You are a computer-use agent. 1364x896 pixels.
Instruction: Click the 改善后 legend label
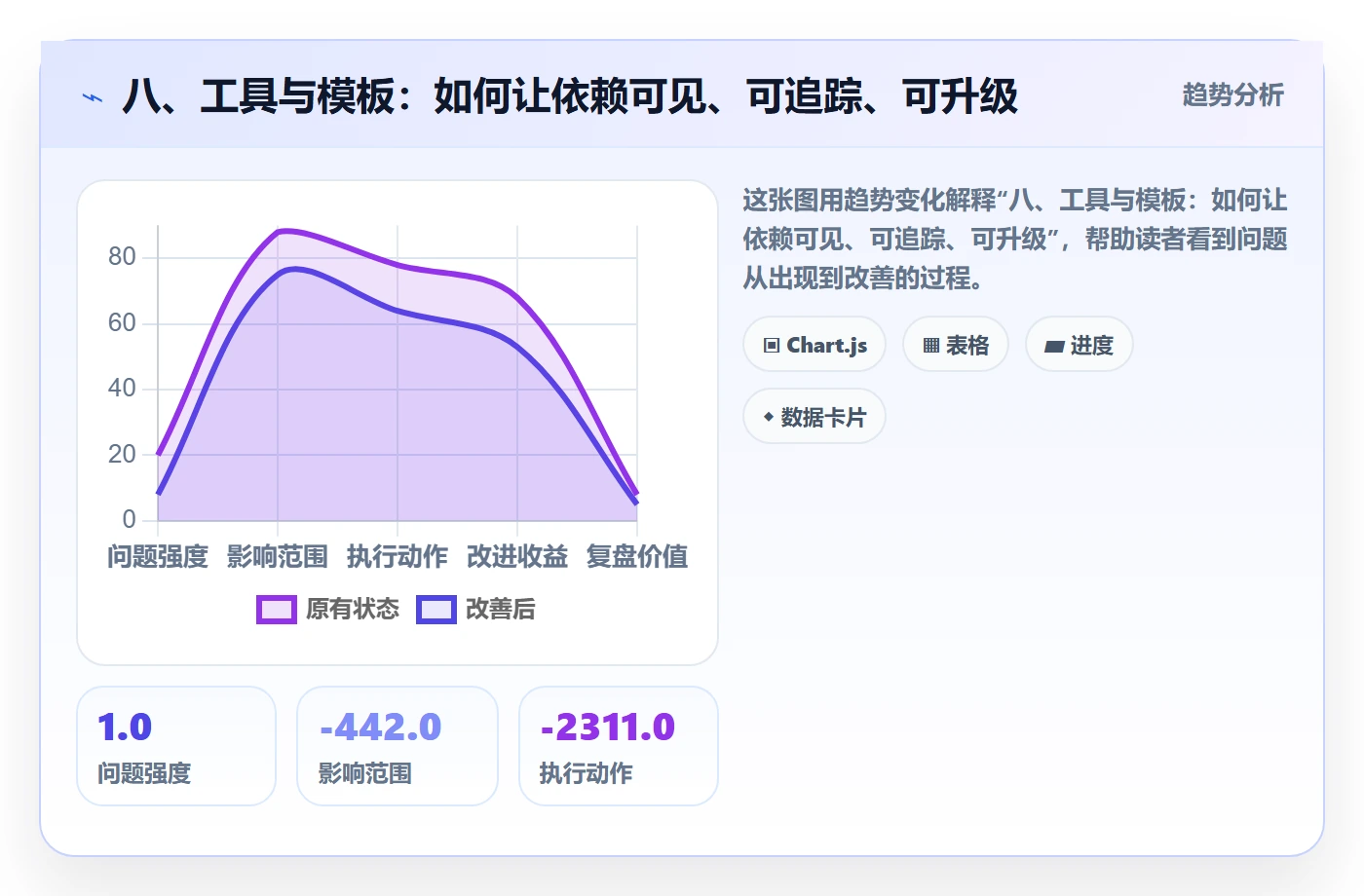pyautogui.click(x=501, y=610)
